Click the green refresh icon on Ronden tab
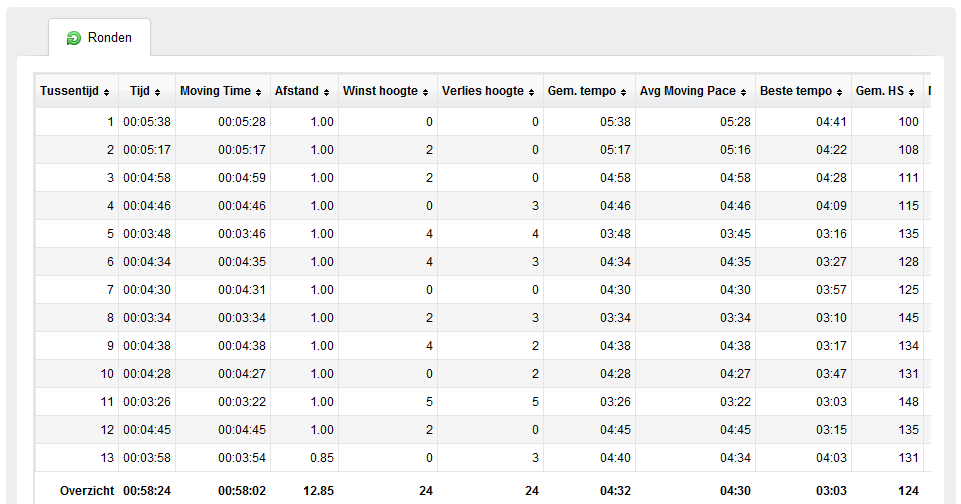This screenshot has height=504, width=961. [74, 38]
